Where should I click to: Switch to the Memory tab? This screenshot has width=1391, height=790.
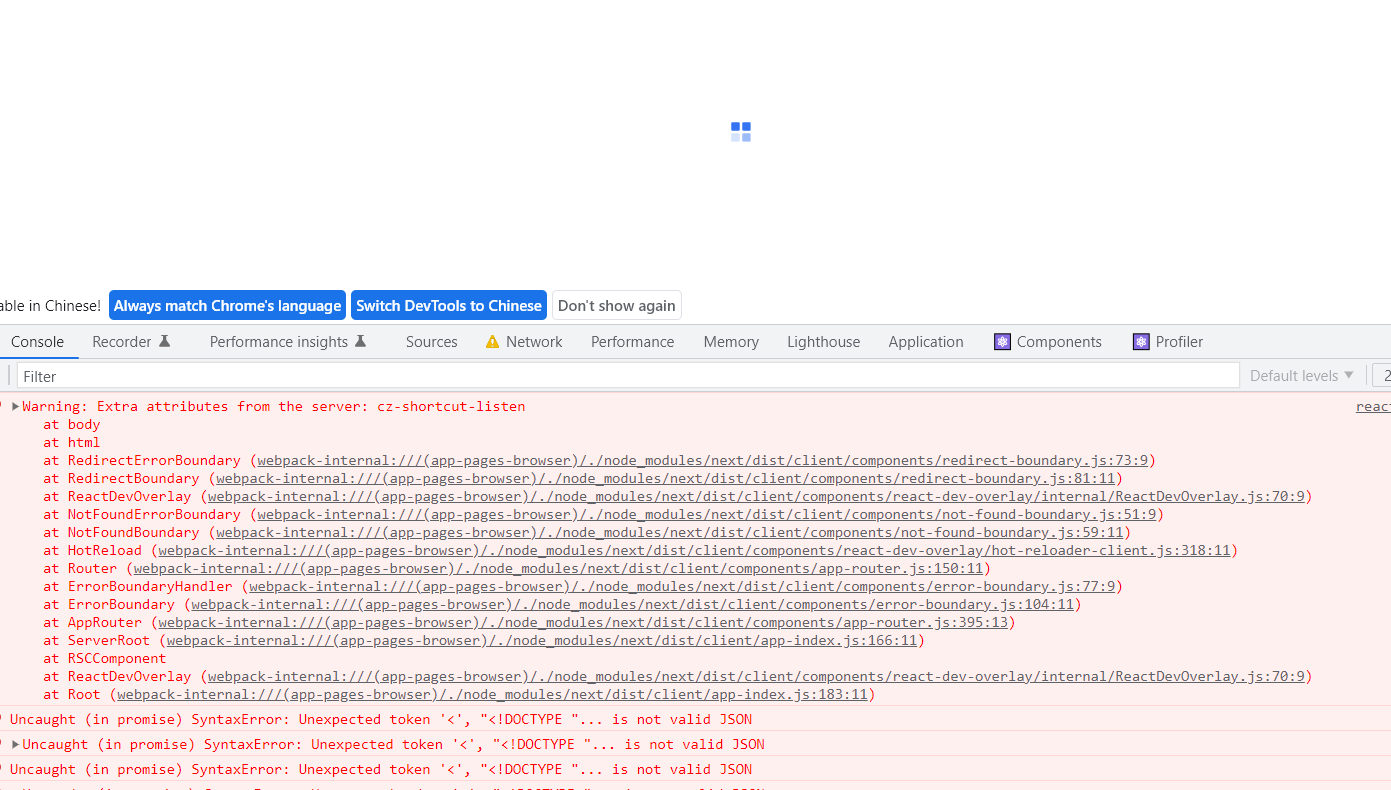pyautogui.click(x=730, y=341)
